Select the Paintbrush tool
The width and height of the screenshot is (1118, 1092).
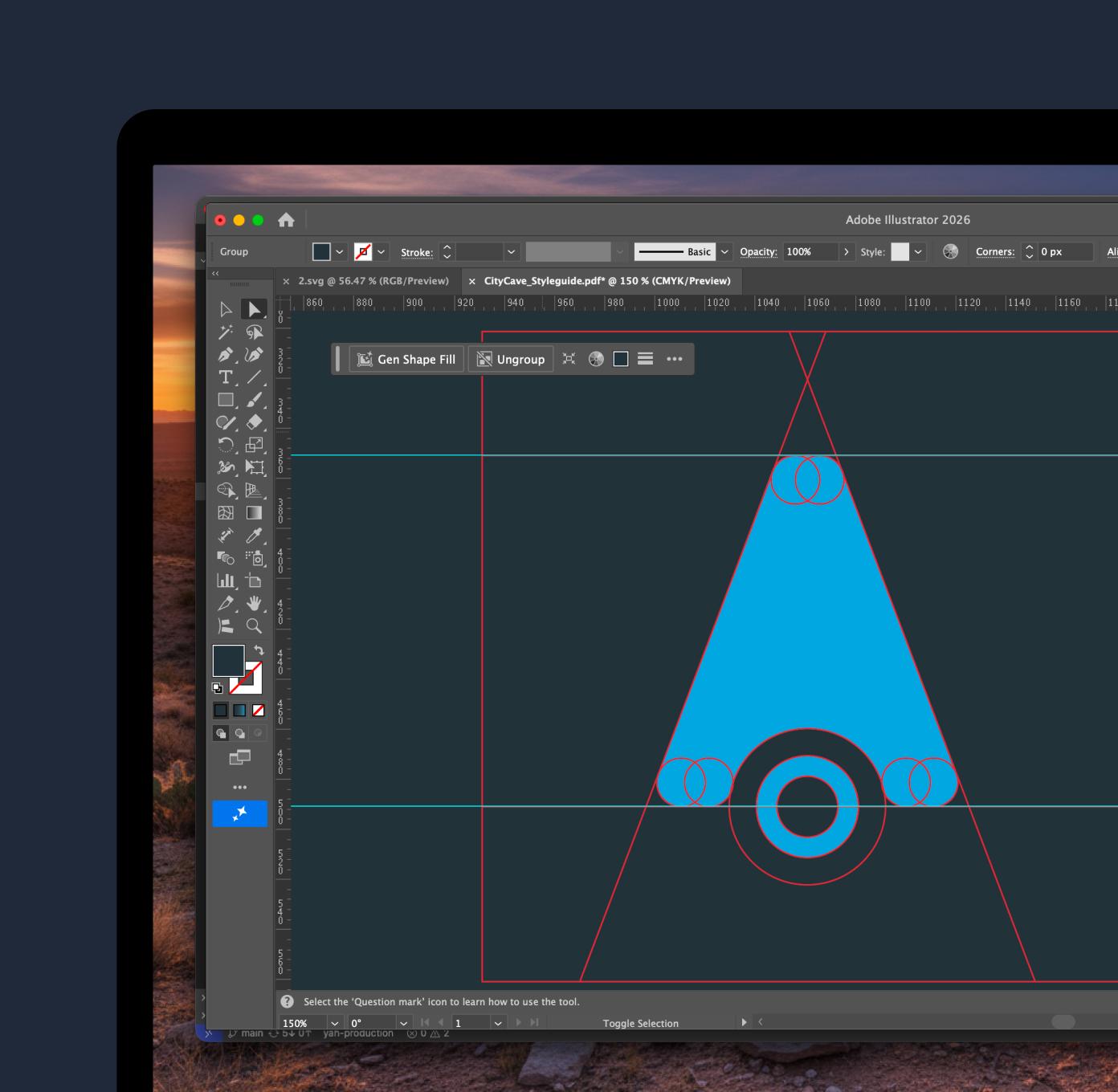(254, 400)
